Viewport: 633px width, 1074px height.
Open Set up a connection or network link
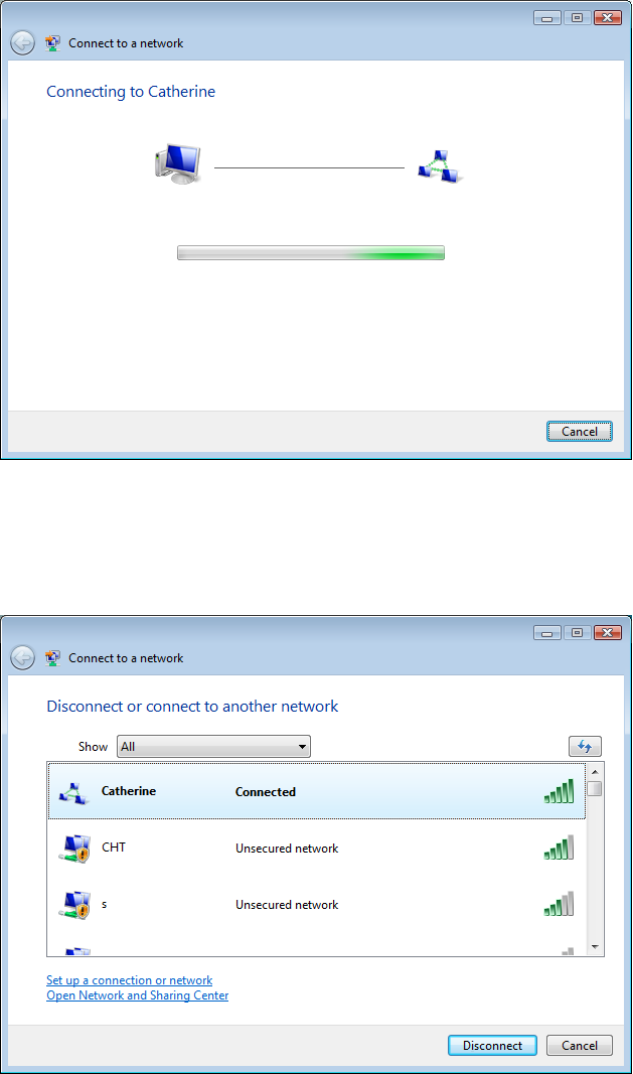[x=129, y=980]
